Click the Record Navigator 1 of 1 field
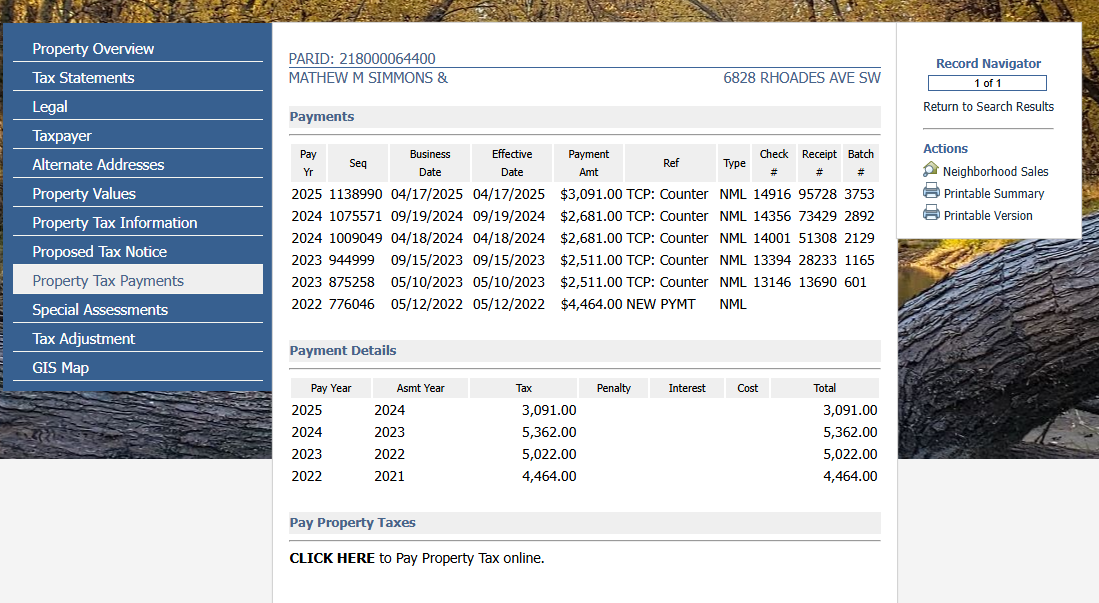 pyautogui.click(x=987, y=83)
